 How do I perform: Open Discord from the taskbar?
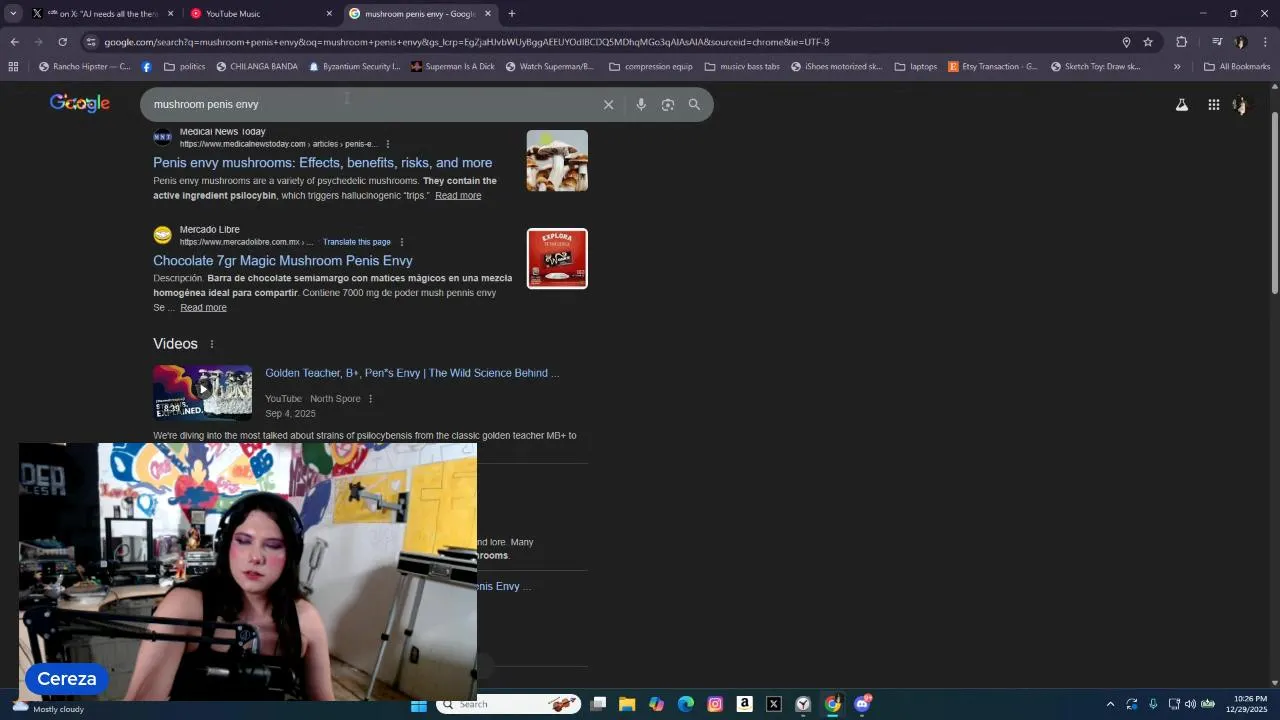coord(862,704)
